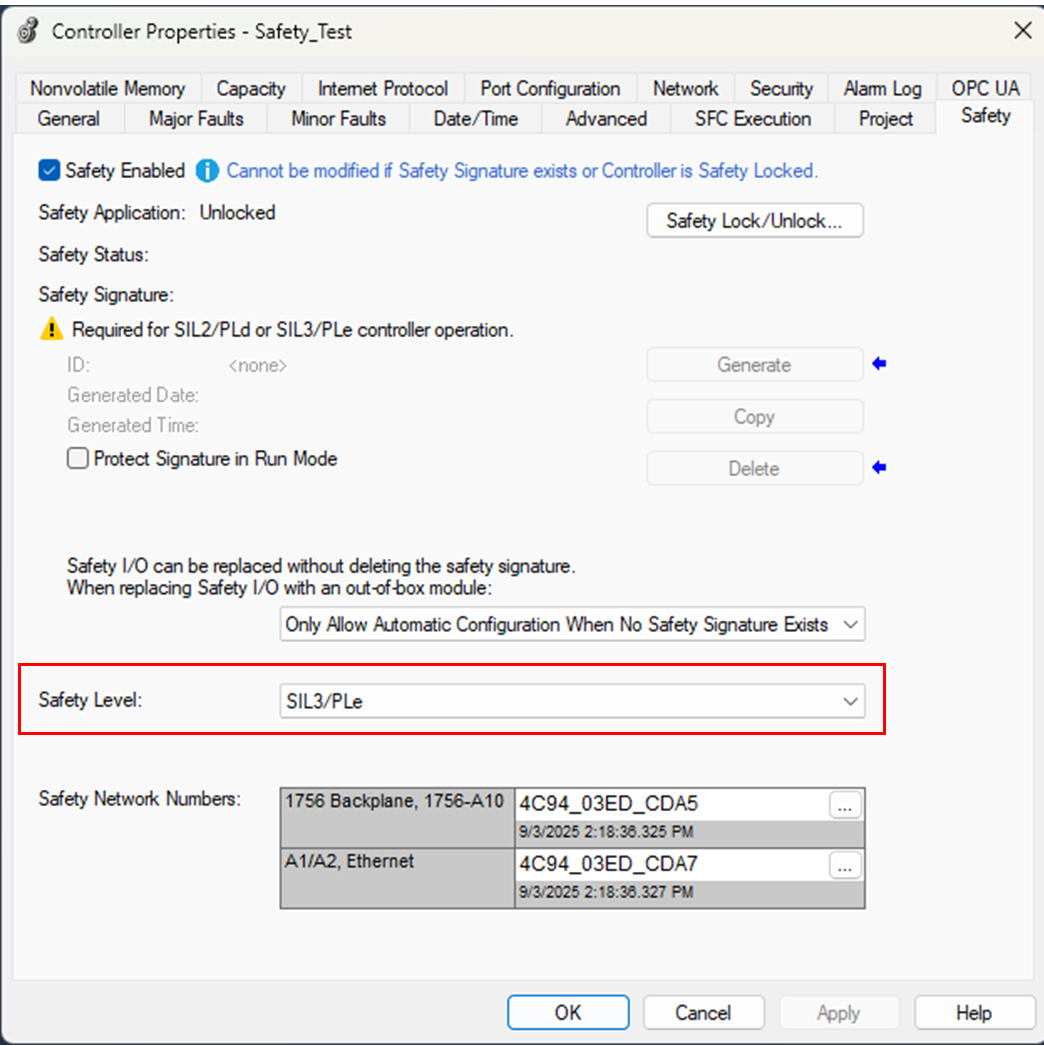Click the controller gear icon in title bar
The image size is (1044, 1046).
(x=28, y=31)
